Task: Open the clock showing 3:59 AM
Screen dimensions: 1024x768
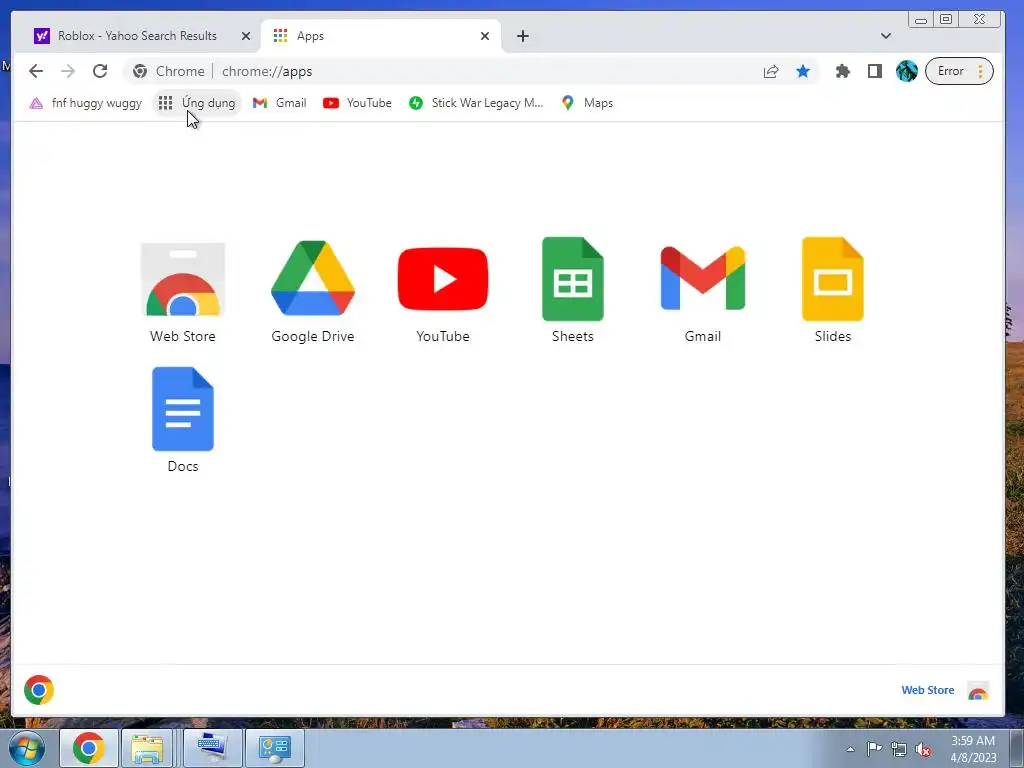Action: 973,749
